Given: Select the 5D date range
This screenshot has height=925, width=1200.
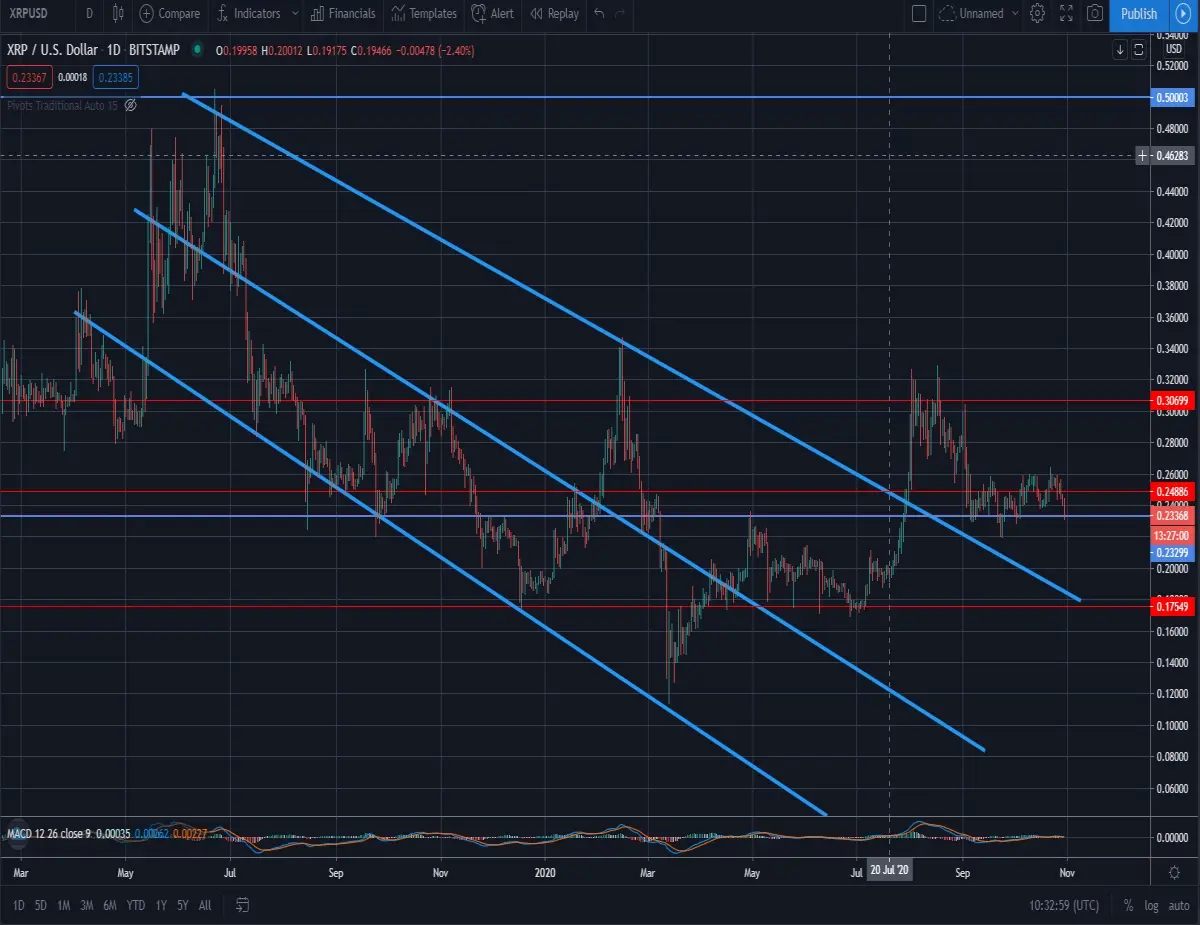Looking at the screenshot, I should (41, 905).
